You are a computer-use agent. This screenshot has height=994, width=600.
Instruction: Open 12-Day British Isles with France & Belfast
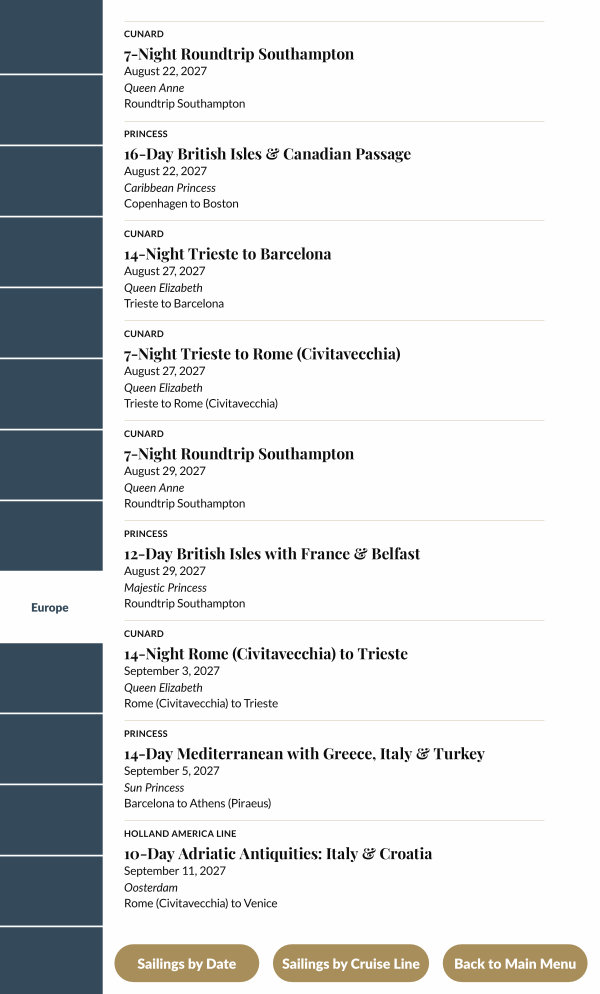click(272, 554)
